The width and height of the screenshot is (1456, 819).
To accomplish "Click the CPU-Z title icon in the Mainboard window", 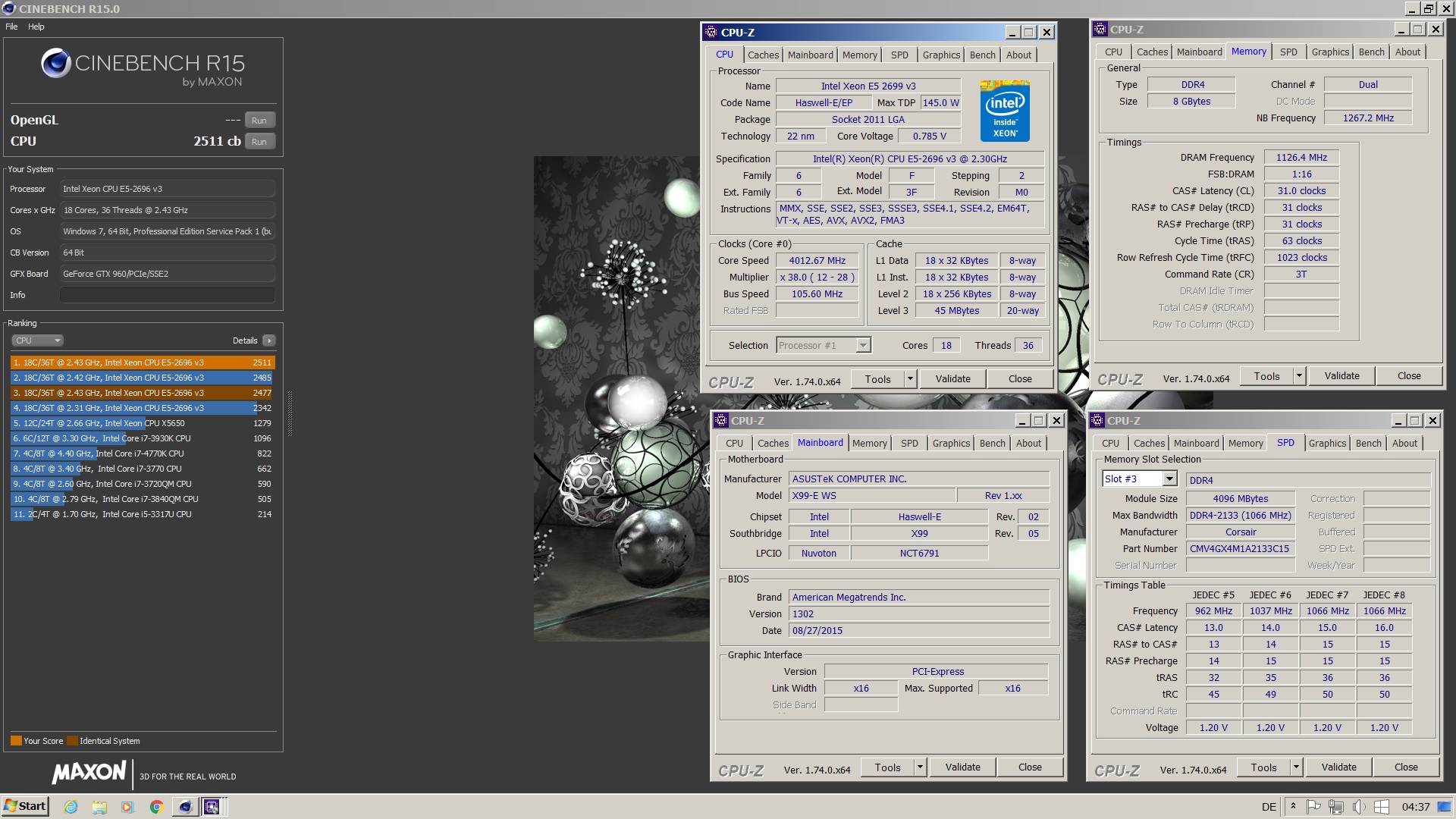I will click(x=721, y=420).
